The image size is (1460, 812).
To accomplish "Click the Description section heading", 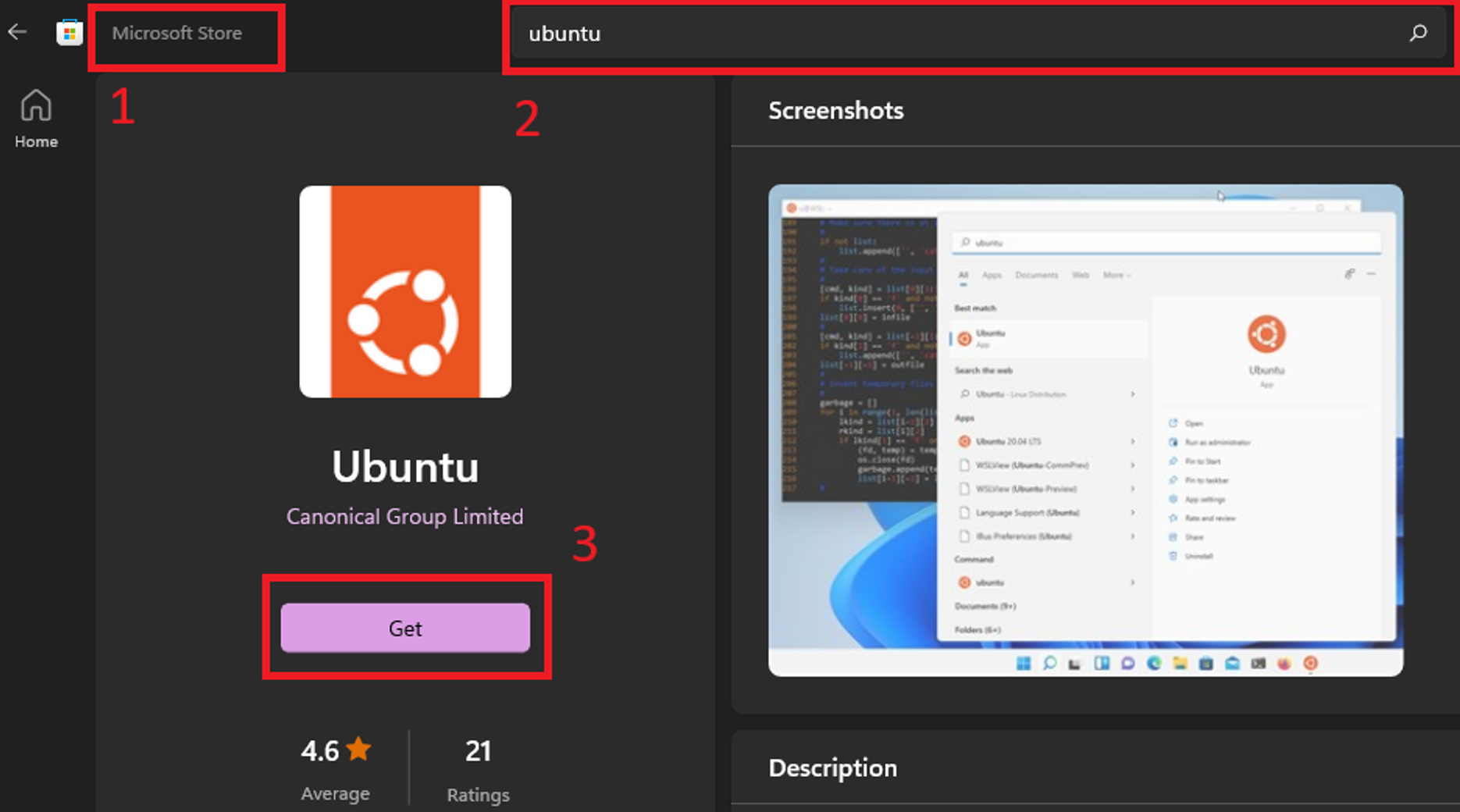I will click(832, 768).
